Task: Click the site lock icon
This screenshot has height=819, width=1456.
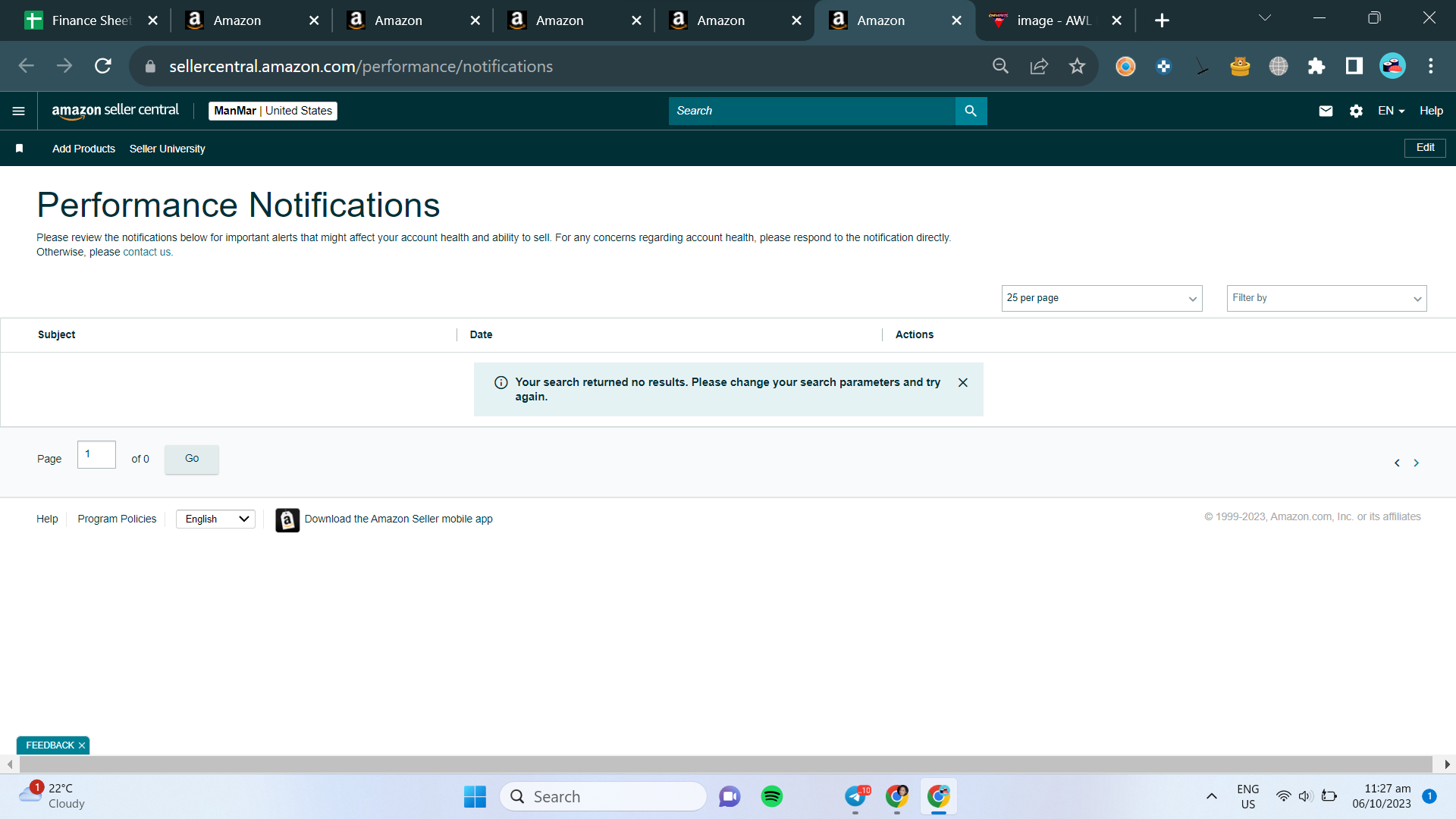Action: 150,66
